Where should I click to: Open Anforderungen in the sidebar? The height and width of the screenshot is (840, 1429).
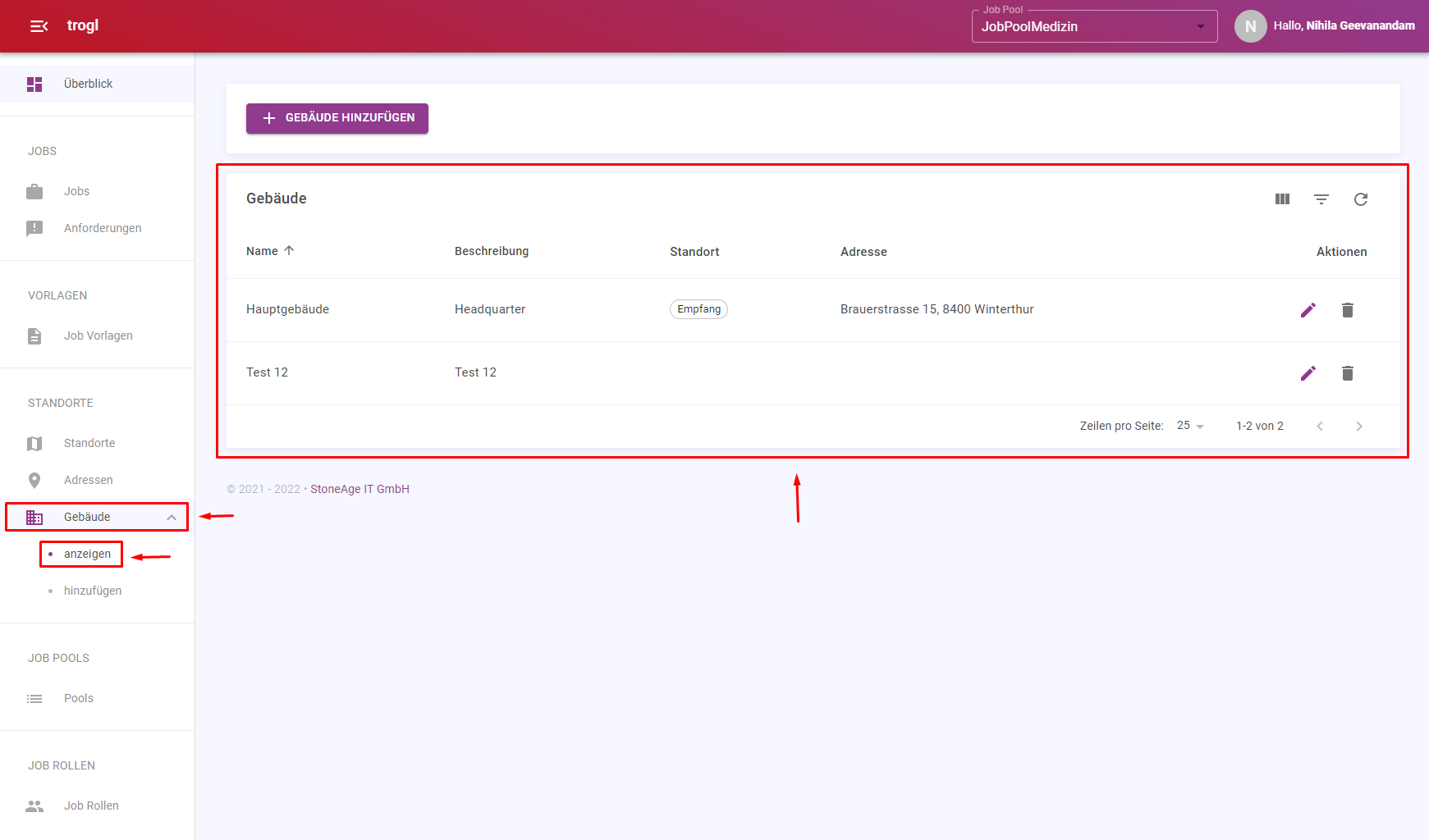click(x=97, y=228)
